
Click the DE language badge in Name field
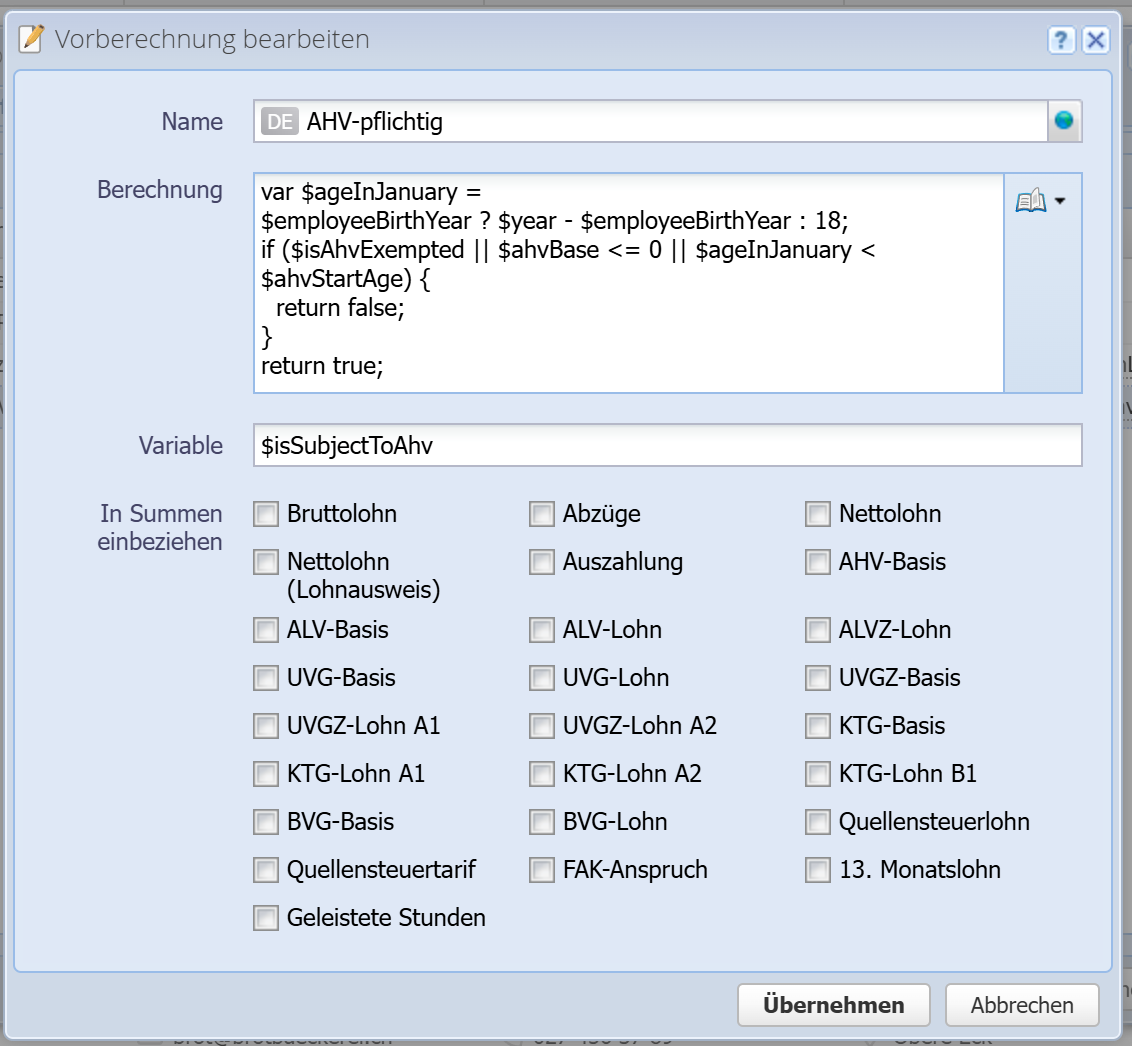[x=279, y=122]
